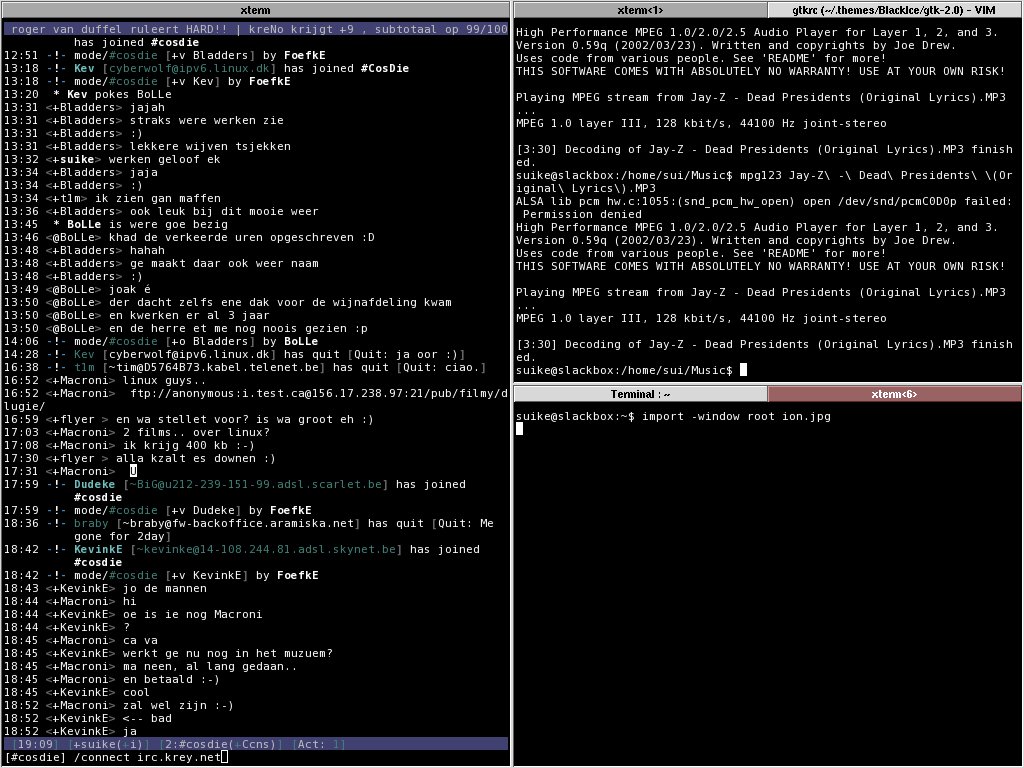Click the first 'THIS SOFTWARE COMES WITH ABSOLUTELY NO WARRANTY' line
The width and height of the screenshot is (1024, 768).
(760, 71)
